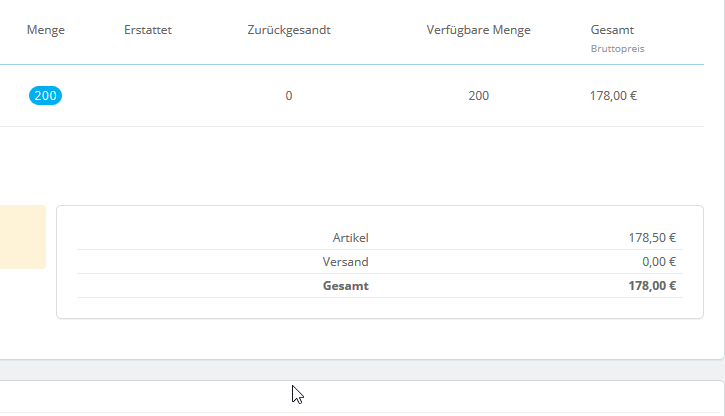Click the Artikel label in totals summary
Image resolution: width=725 pixels, height=416 pixels.
(x=350, y=238)
